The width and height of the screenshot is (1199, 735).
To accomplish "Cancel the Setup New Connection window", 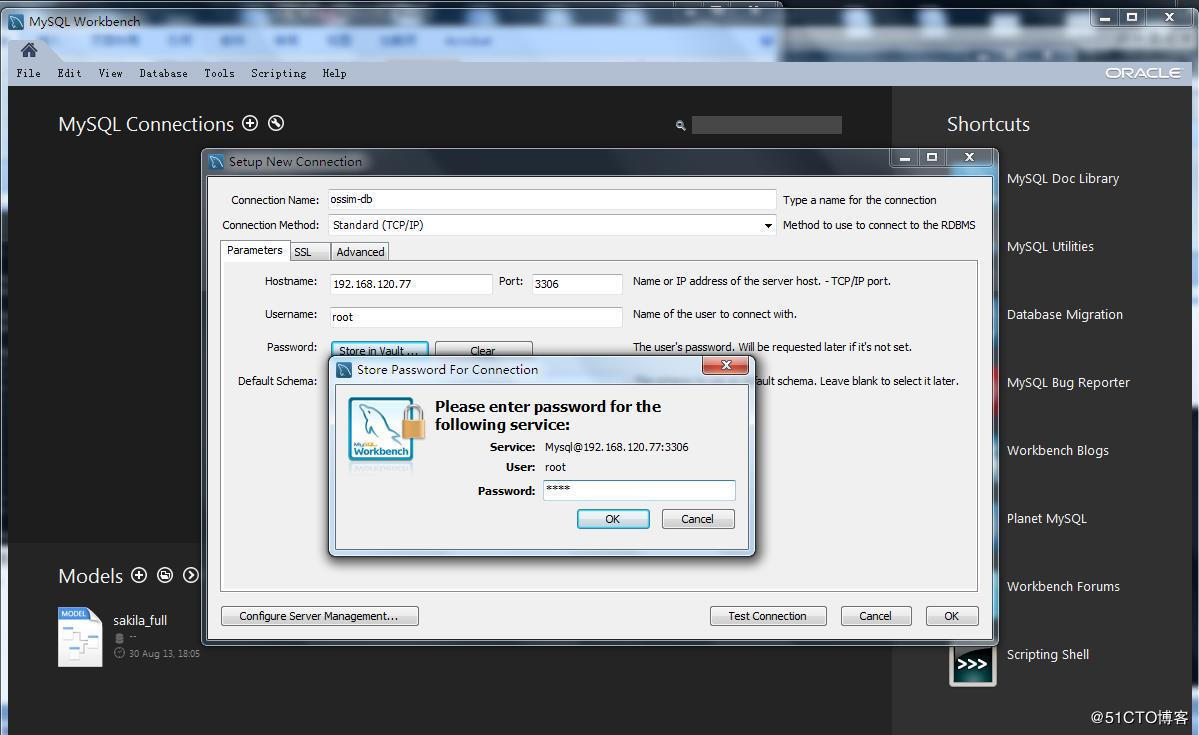I will 876,616.
